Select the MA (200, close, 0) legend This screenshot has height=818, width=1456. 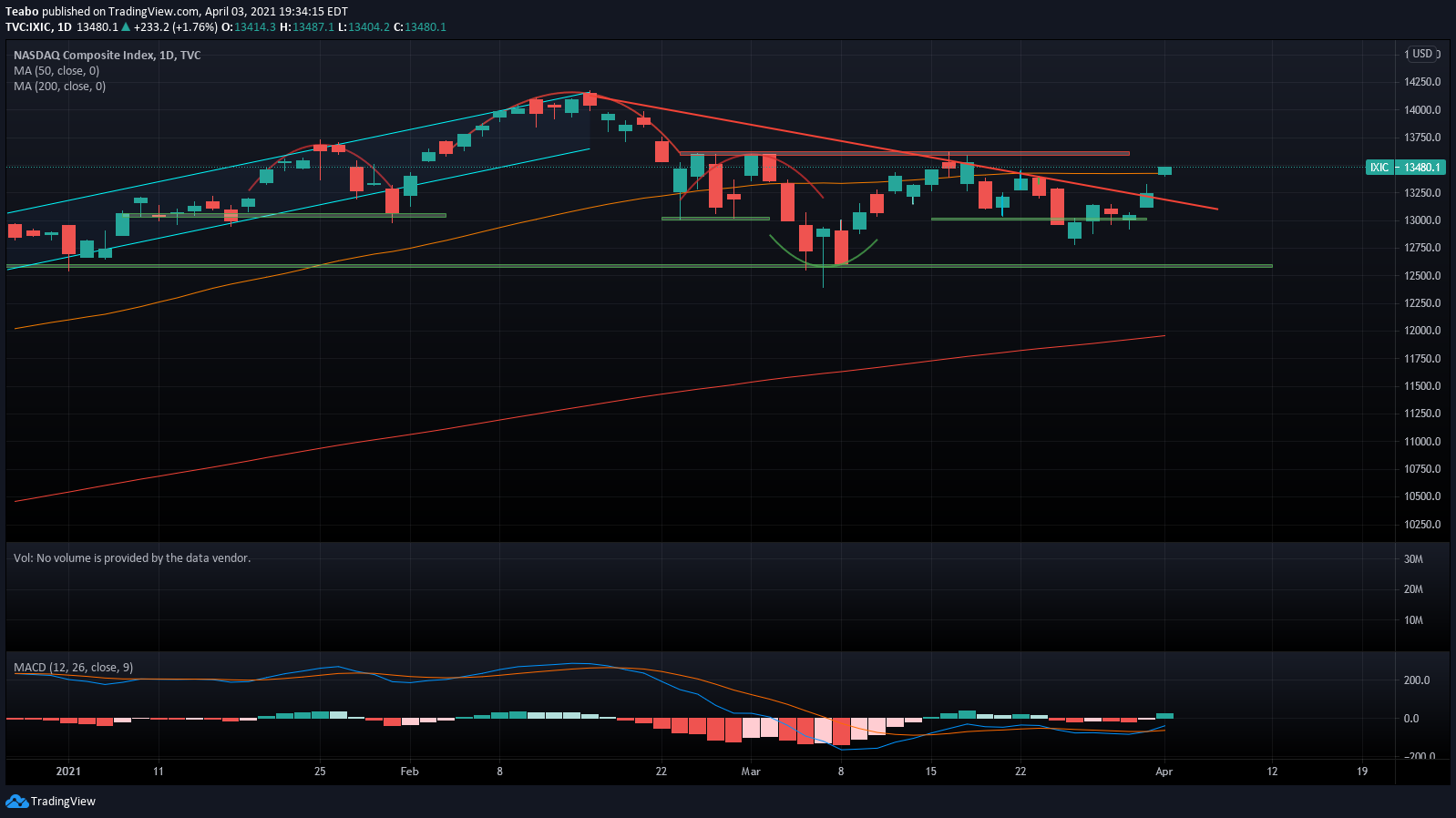click(59, 87)
